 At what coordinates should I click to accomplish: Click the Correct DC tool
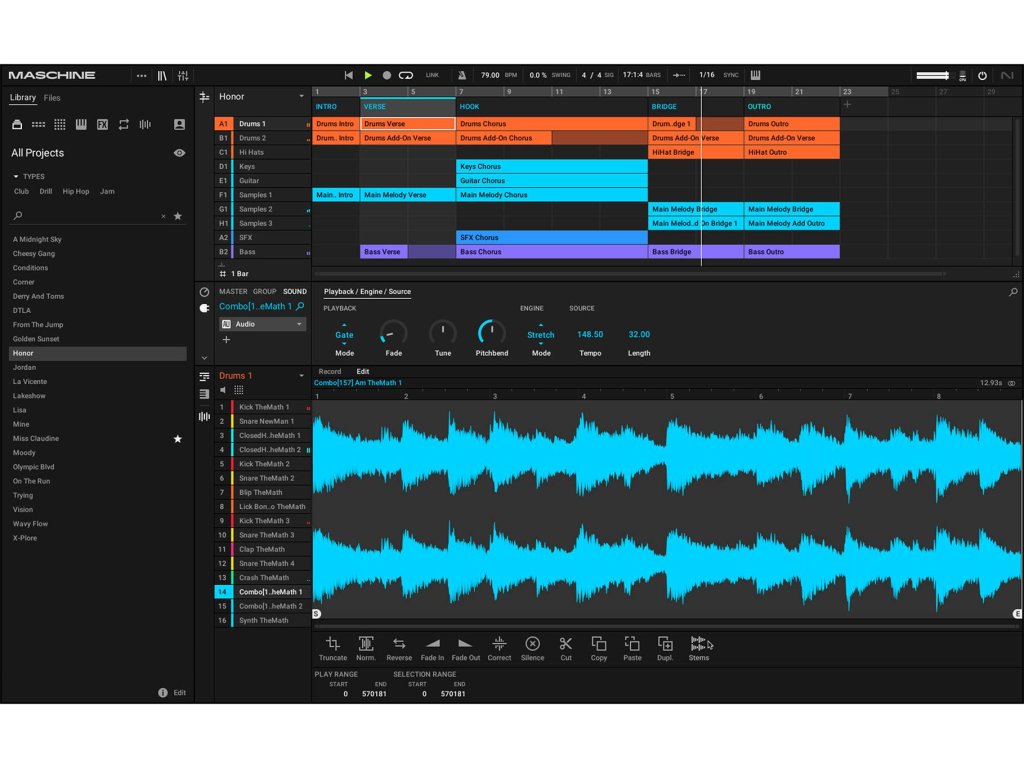click(499, 648)
